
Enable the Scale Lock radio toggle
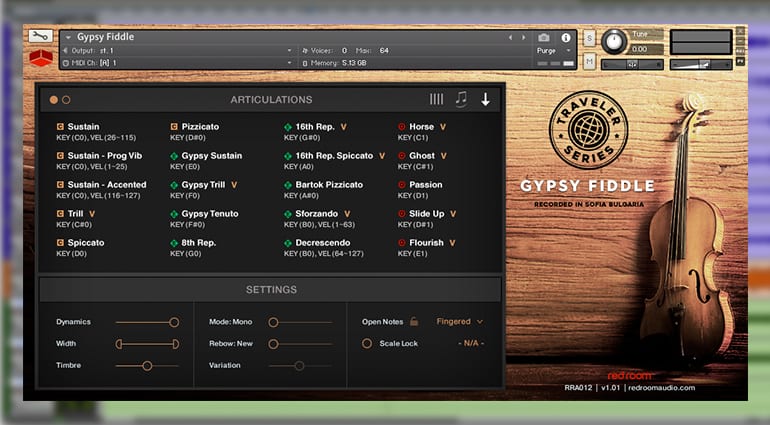coord(367,343)
